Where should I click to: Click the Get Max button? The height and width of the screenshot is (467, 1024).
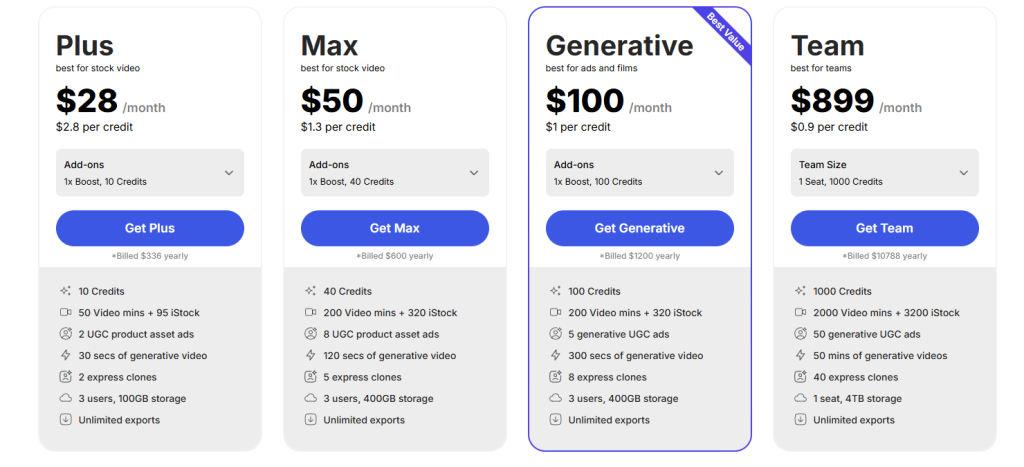(x=395, y=228)
